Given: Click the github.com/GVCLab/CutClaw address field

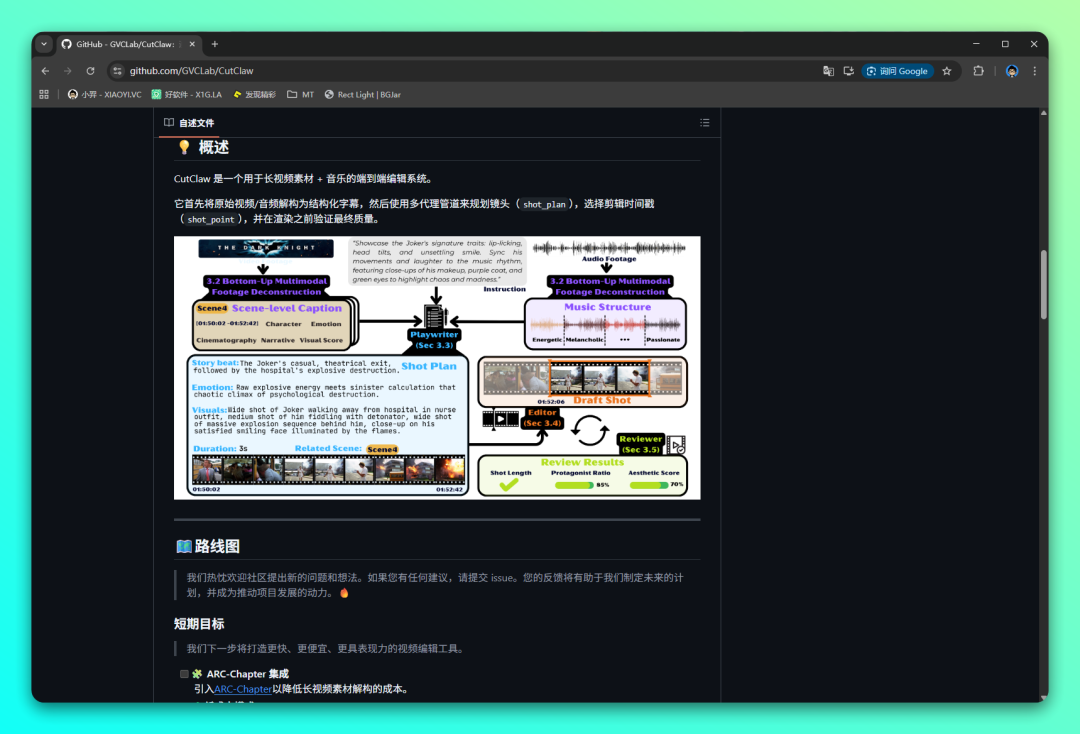Looking at the screenshot, I should (x=468, y=71).
